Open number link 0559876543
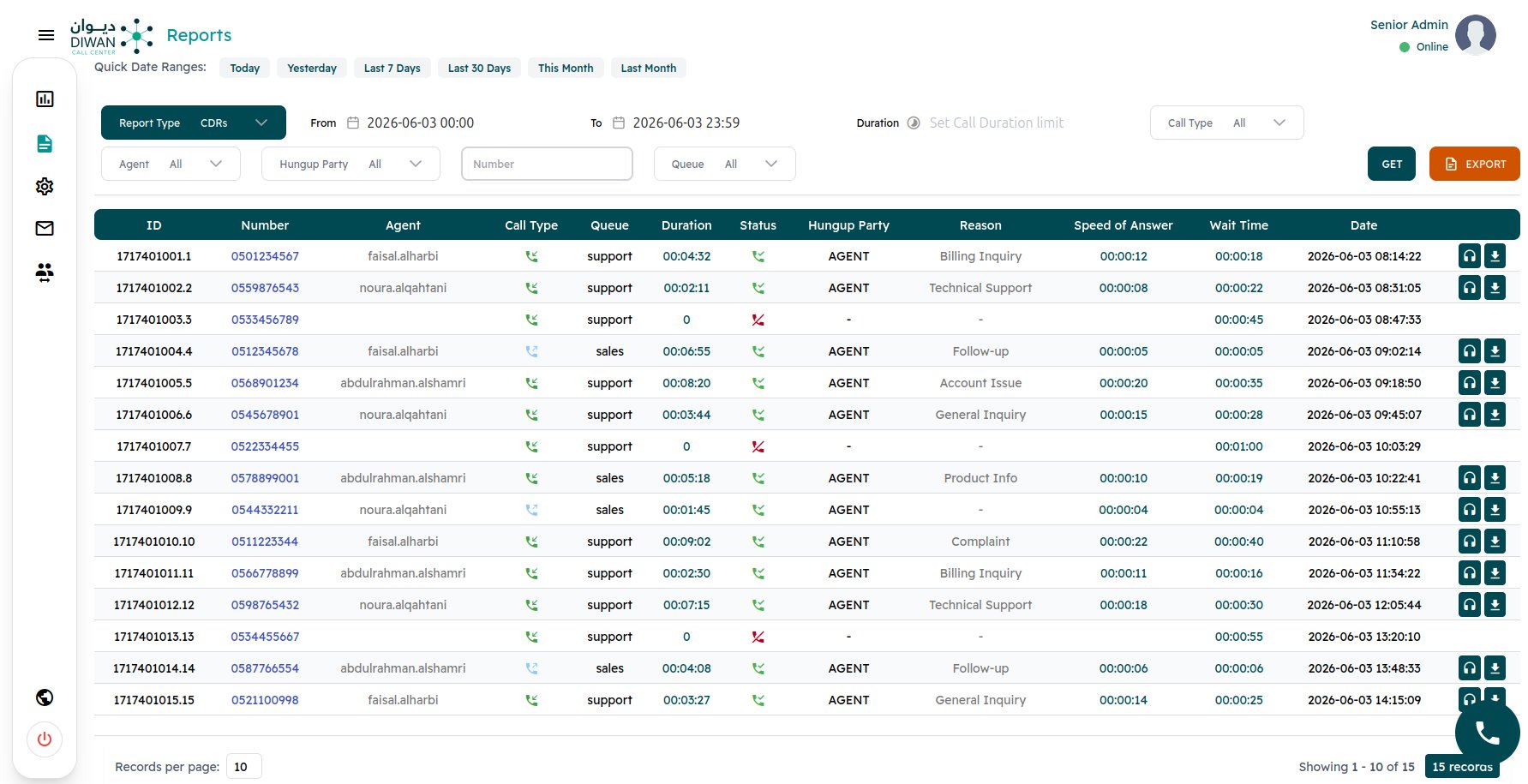1528x784 pixels. (x=265, y=288)
